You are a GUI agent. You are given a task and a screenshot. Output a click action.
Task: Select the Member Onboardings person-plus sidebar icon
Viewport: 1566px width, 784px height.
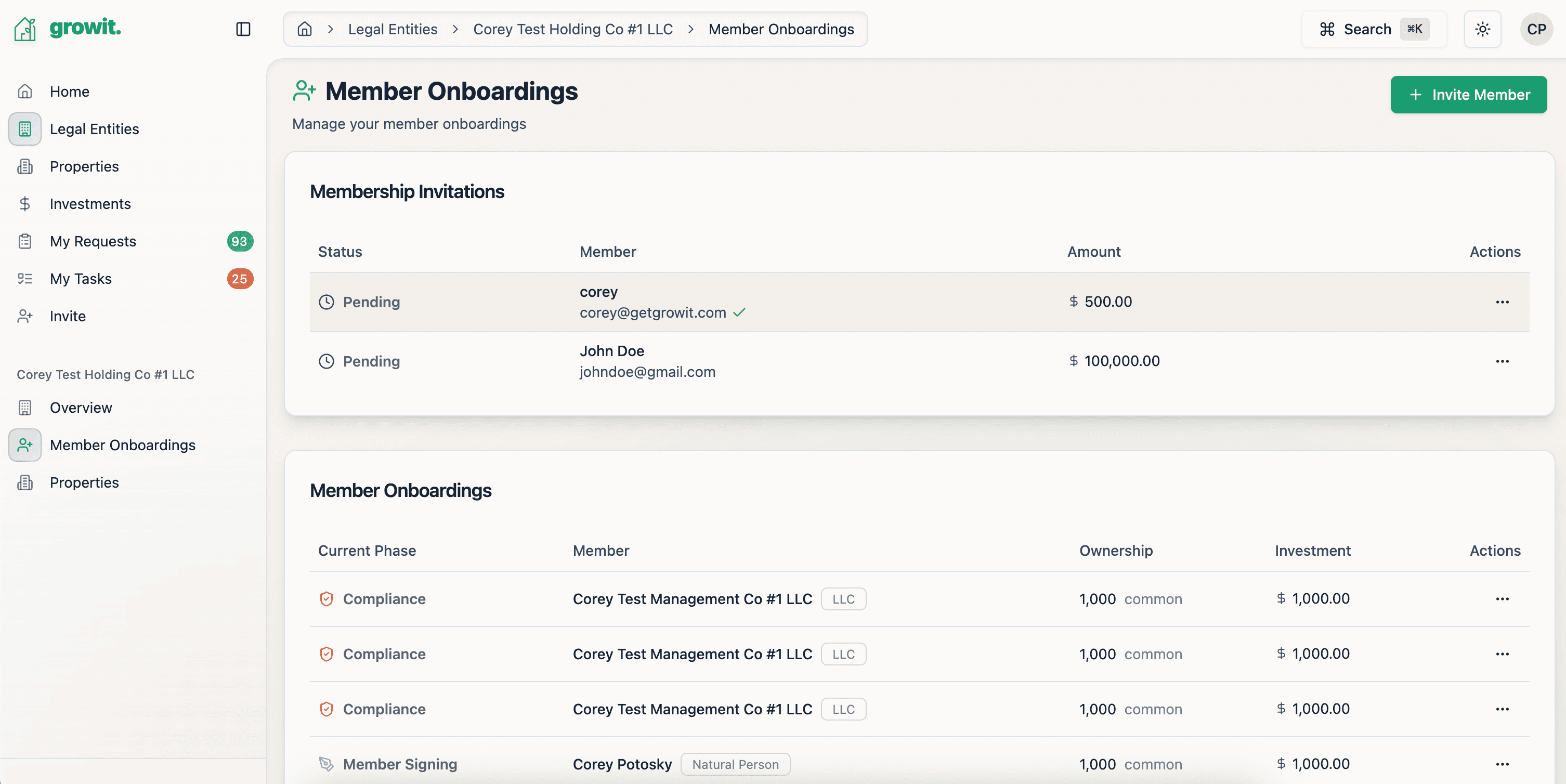[x=25, y=445]
